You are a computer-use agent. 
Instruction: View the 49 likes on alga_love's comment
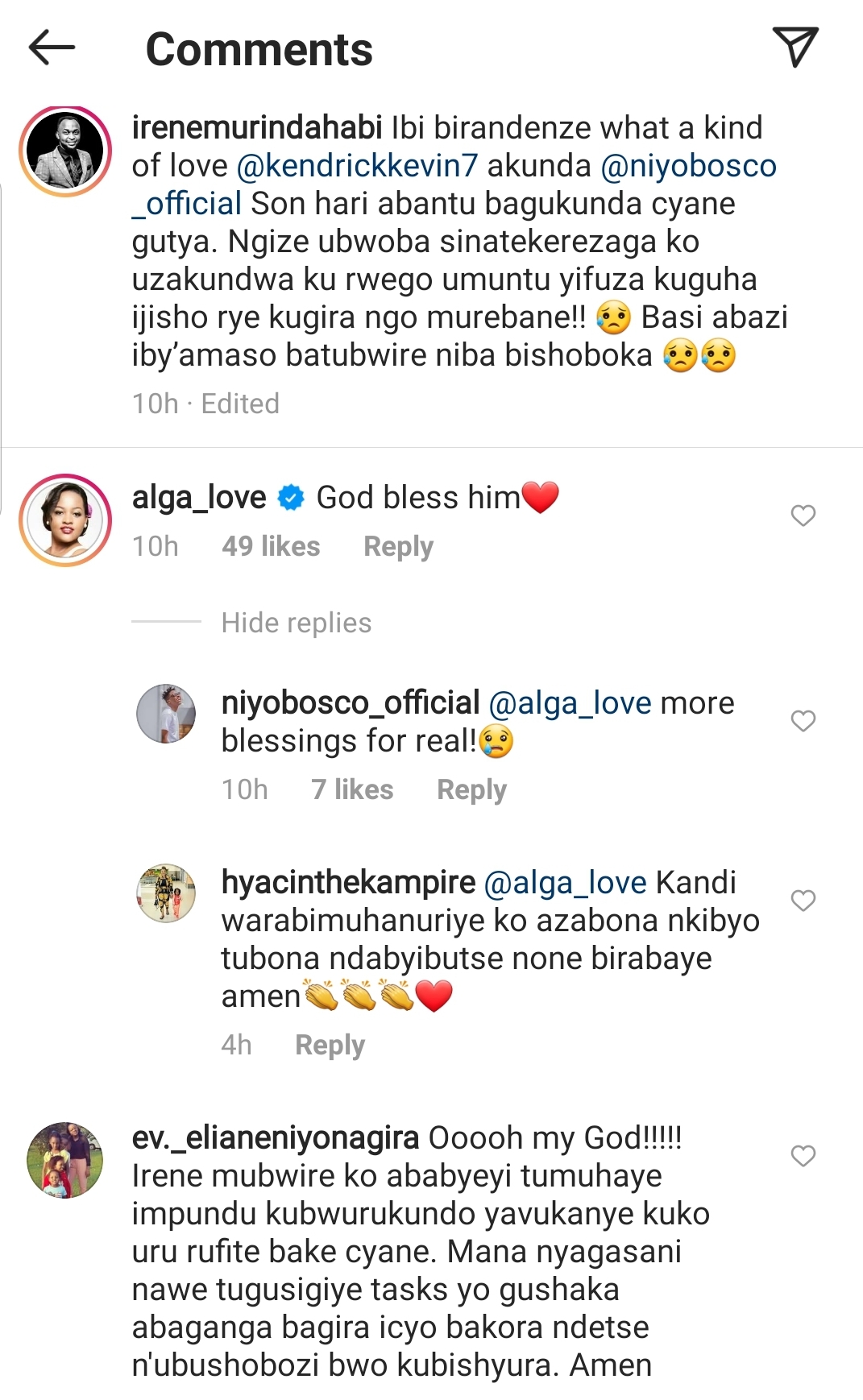click(x=271, y=547)
